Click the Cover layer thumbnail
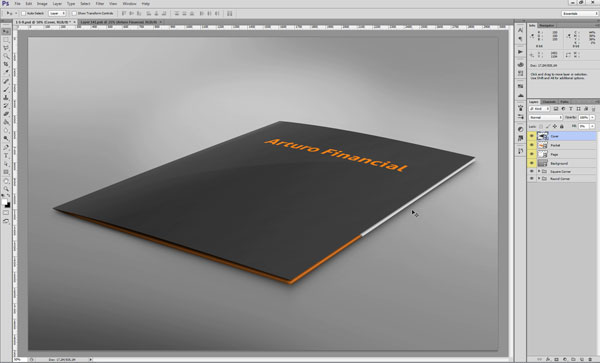 pyautogui.click(x=543, y=136)
